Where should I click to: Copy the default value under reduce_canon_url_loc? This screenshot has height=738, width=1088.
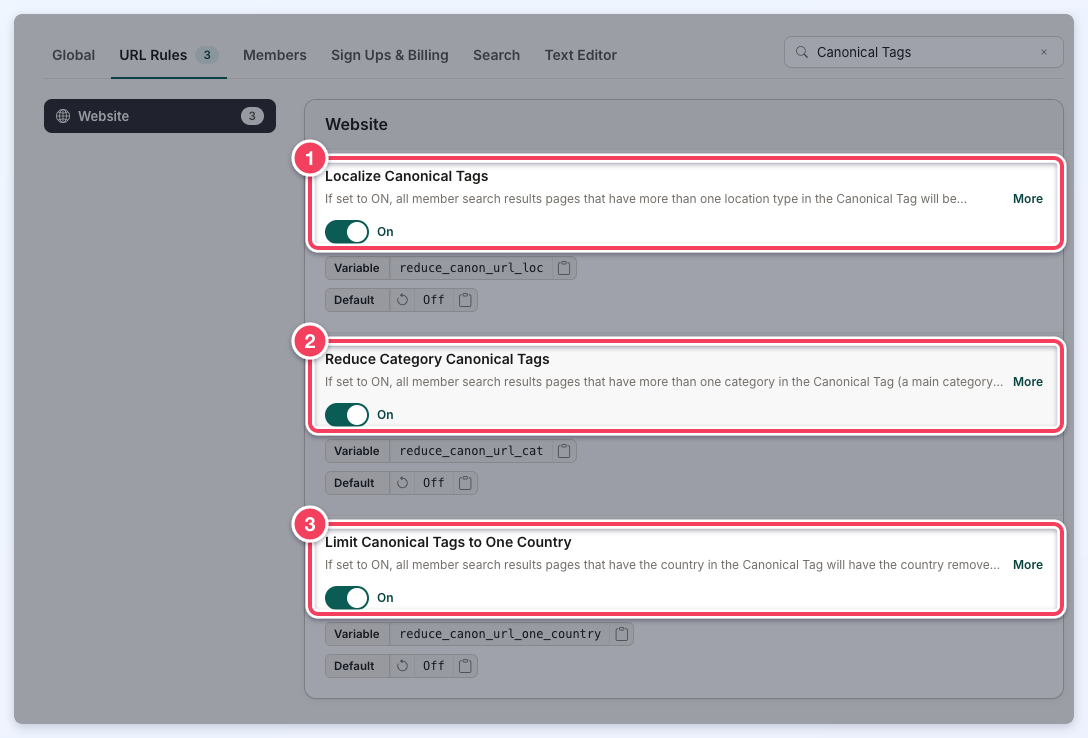466,300
